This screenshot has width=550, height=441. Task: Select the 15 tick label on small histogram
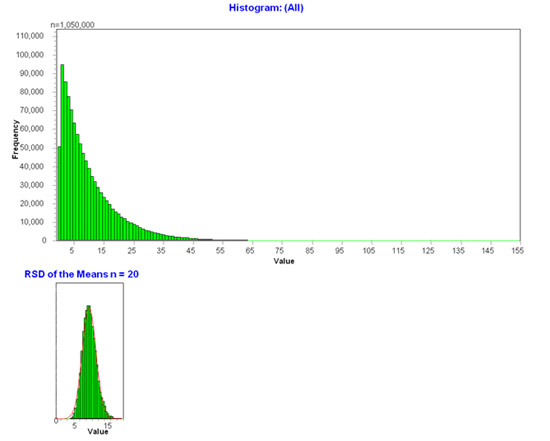tap(108, 426)
